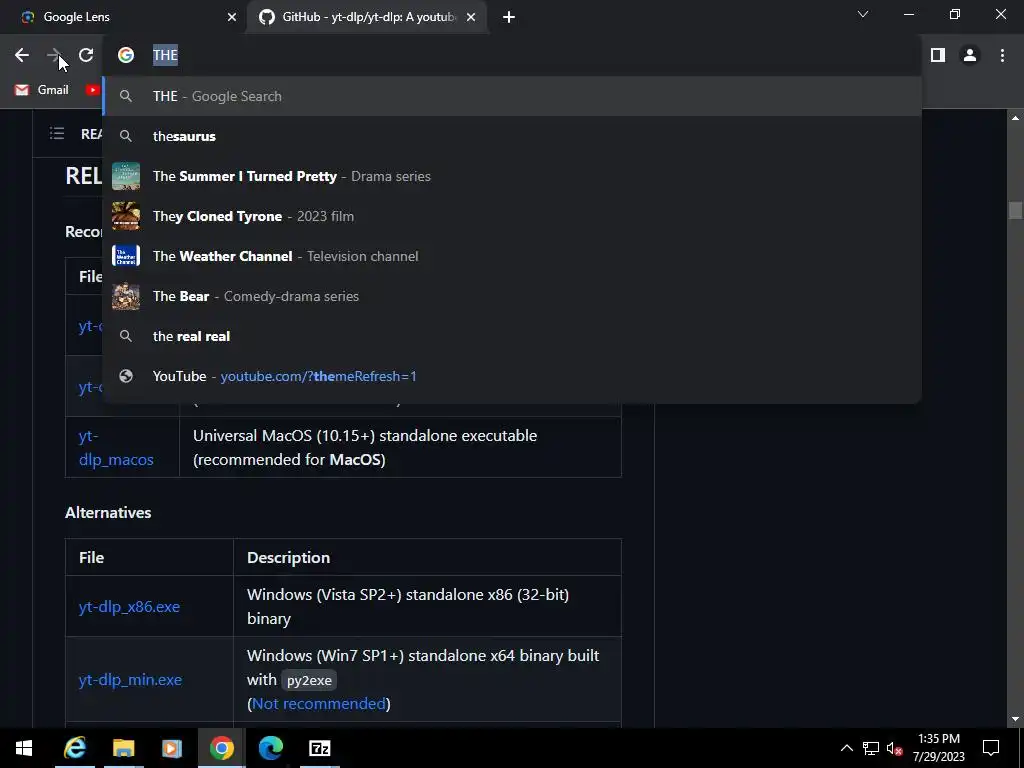Open File Explorer from the taskbar
The height and width of the screenshot is (768, 1024).
[x=123, y=748]
